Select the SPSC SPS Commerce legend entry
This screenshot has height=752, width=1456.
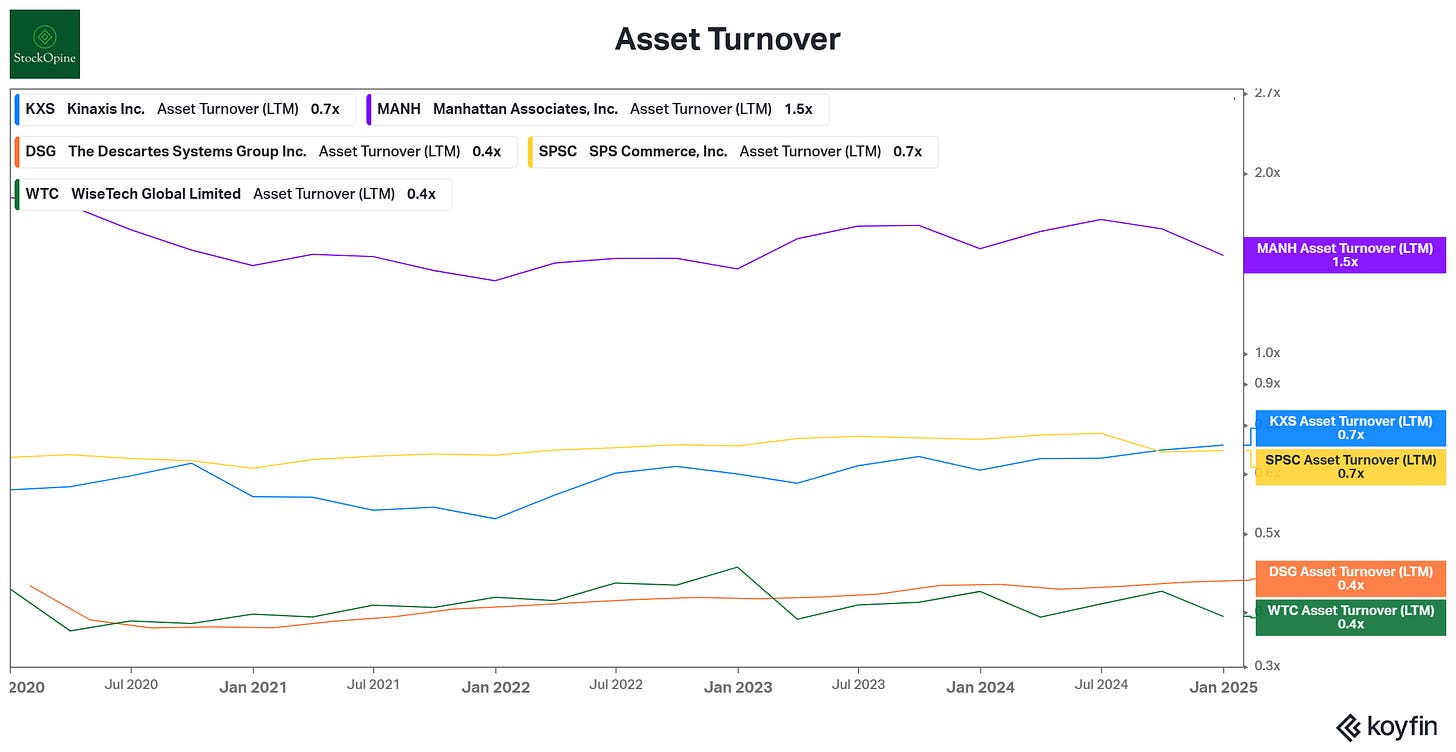coord(733,152)
